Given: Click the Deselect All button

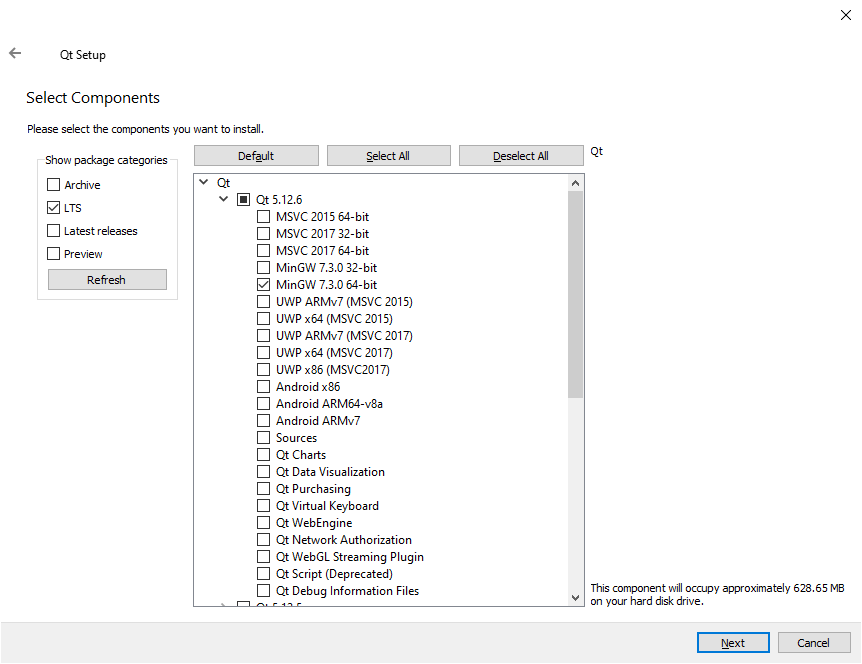Looking at the screenshot, I should pos(521,156).
